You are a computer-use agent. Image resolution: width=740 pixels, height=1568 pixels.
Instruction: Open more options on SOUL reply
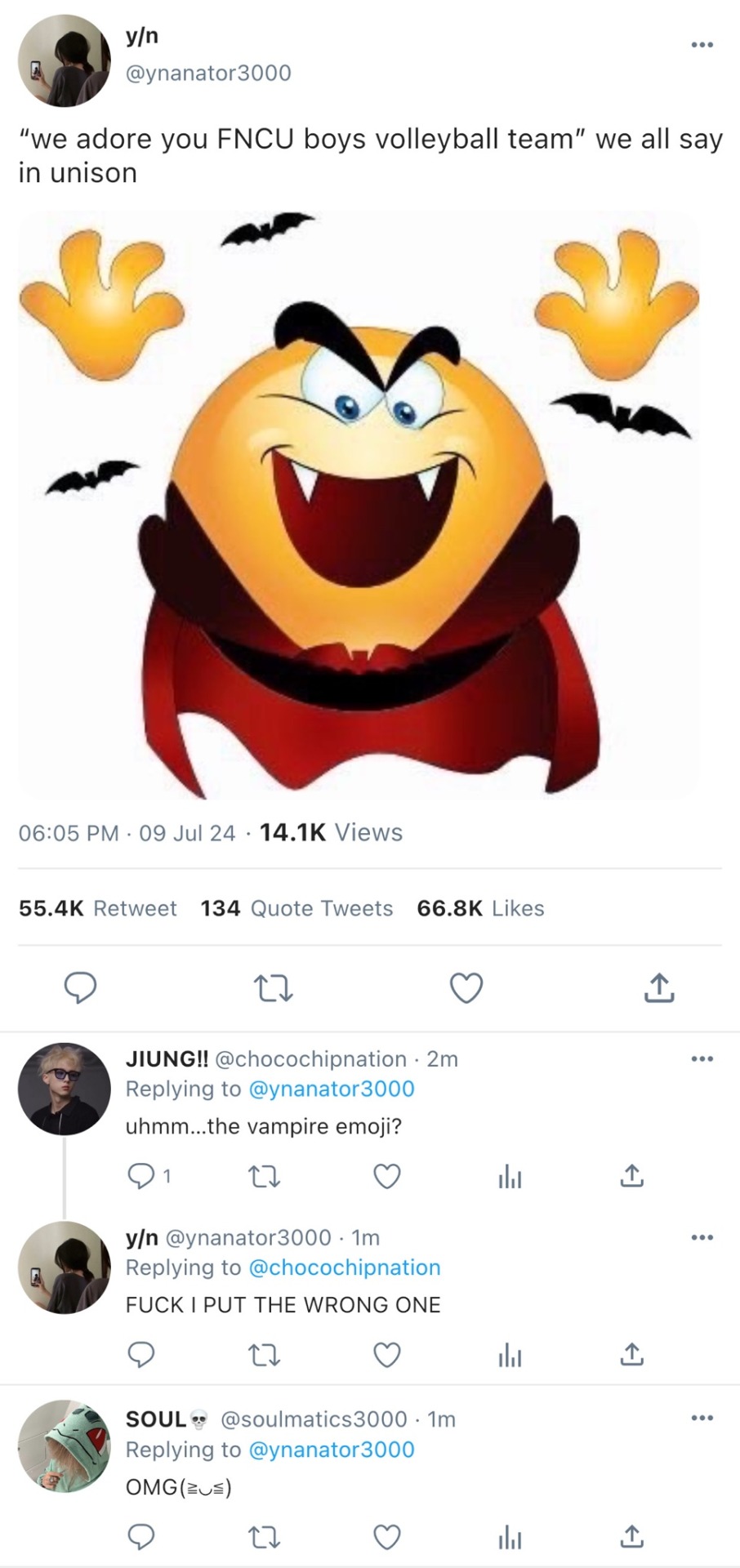click(702, 1418)
